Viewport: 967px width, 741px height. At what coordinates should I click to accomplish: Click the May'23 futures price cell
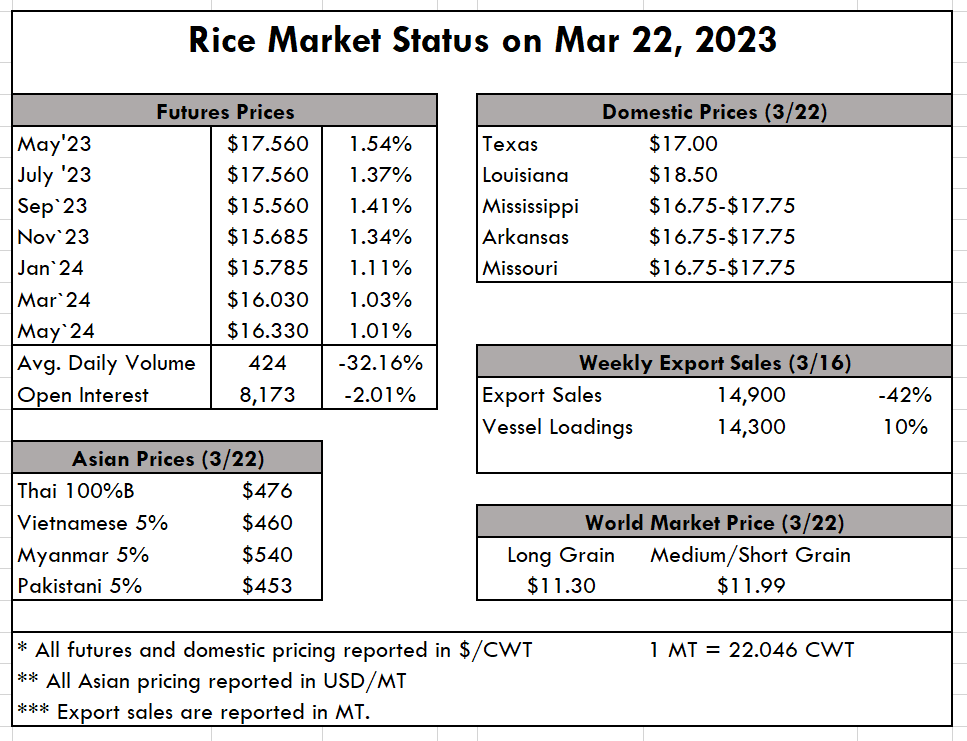click(x=267, y=143)
